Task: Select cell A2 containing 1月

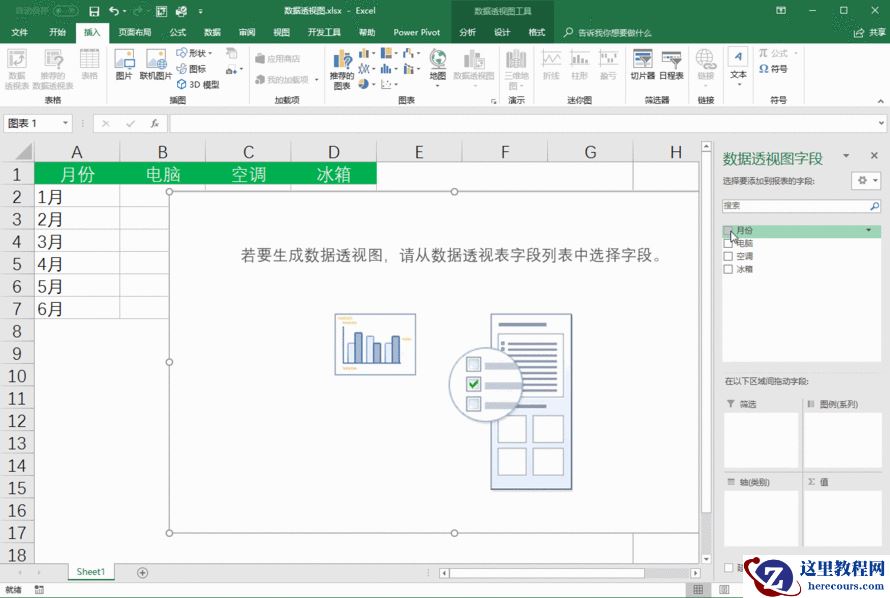Action: [77, 197]
